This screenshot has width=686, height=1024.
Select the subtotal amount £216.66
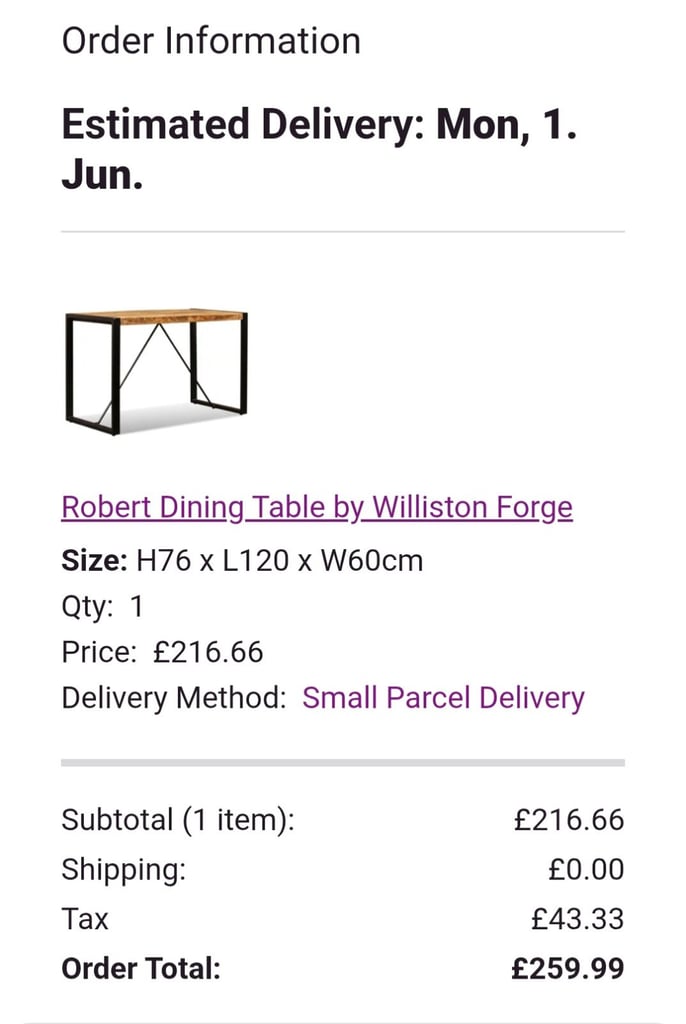click(x=568, y=820)
